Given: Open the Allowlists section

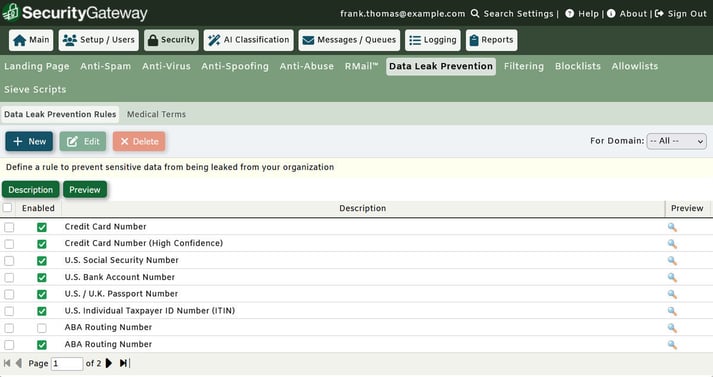Looking at the screenshot, I should click(x=635, y=66).
